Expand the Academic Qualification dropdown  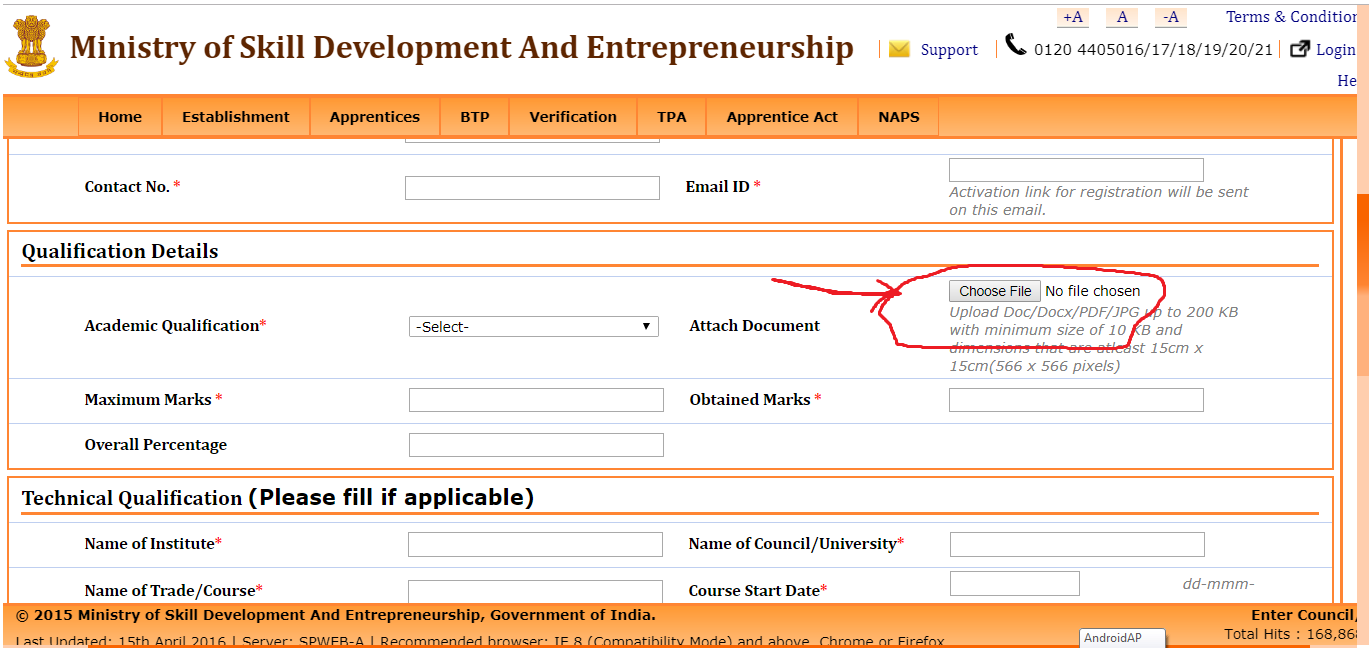(x=534, y=327)
